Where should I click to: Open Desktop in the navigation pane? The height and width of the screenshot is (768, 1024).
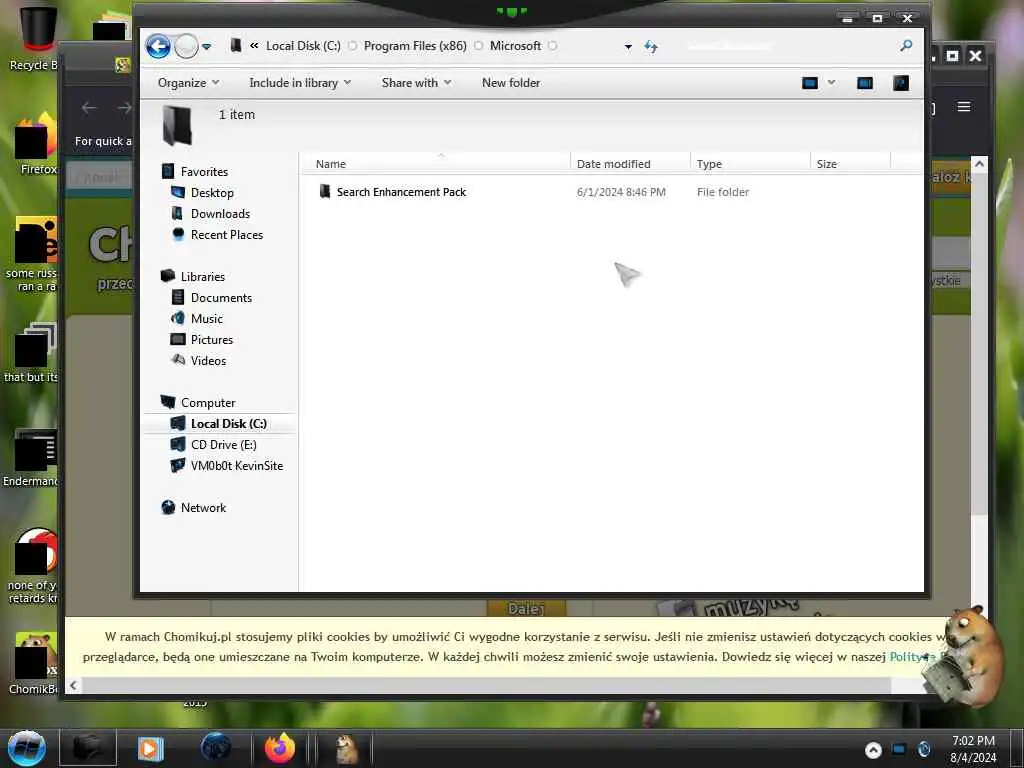pyautogui.click(x=212, y=193)
